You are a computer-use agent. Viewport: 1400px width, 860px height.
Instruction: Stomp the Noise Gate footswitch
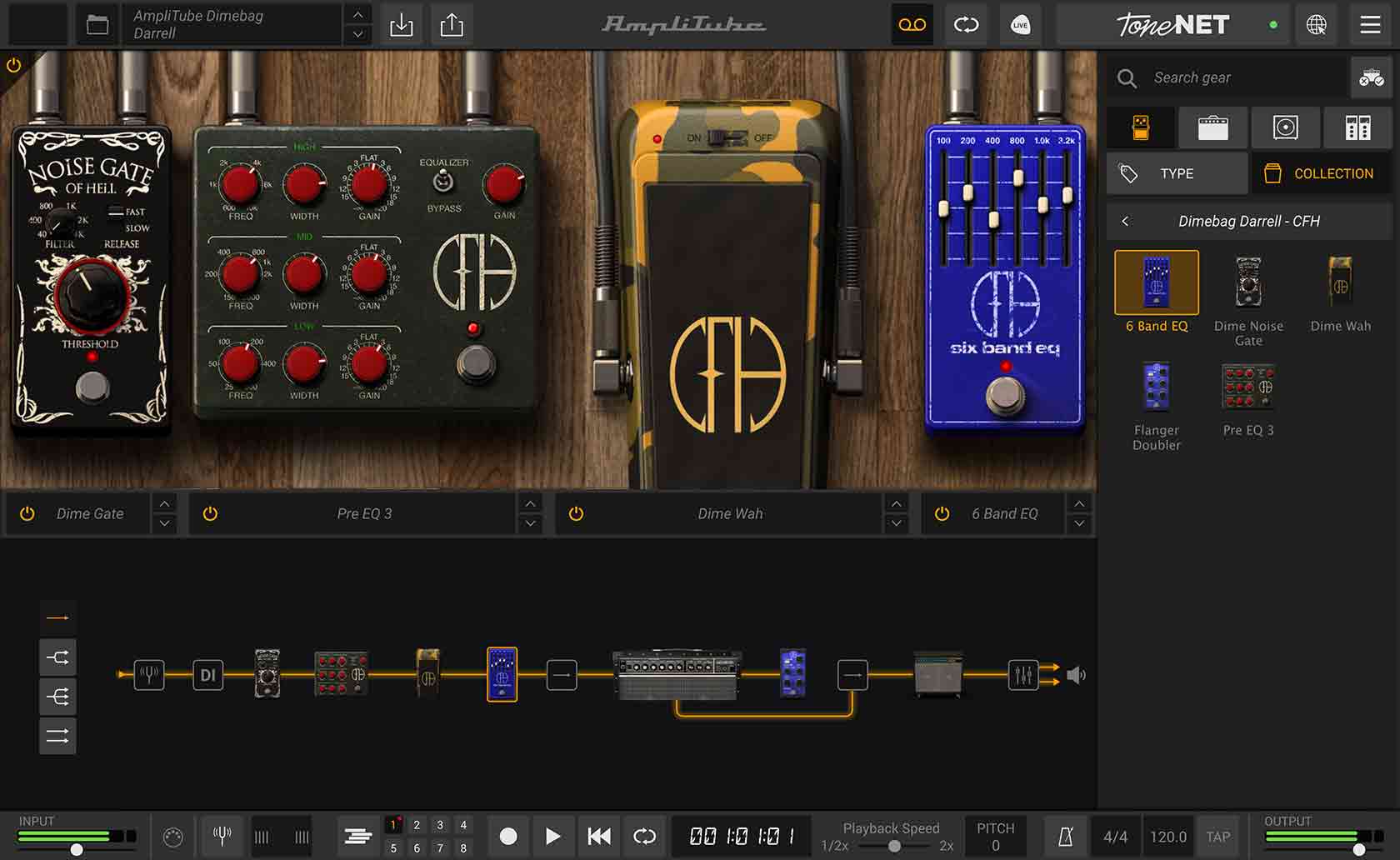(x=92, y=387)
